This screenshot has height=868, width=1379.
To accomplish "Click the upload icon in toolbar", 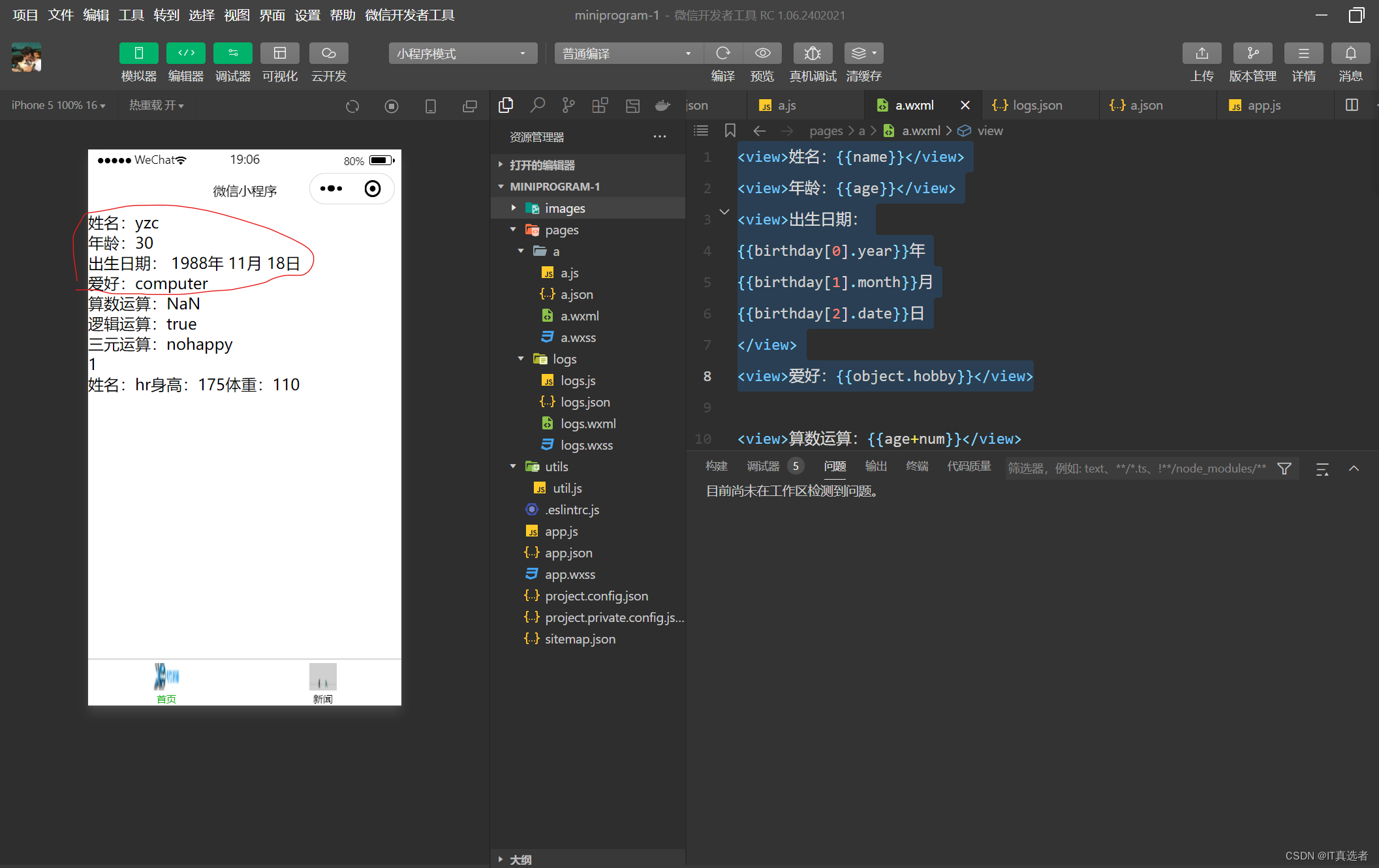I will click(1201, 54).
